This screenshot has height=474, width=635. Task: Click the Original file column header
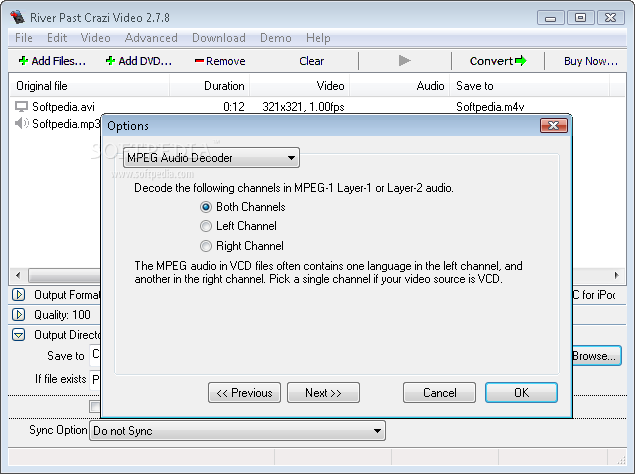point(89,86)
